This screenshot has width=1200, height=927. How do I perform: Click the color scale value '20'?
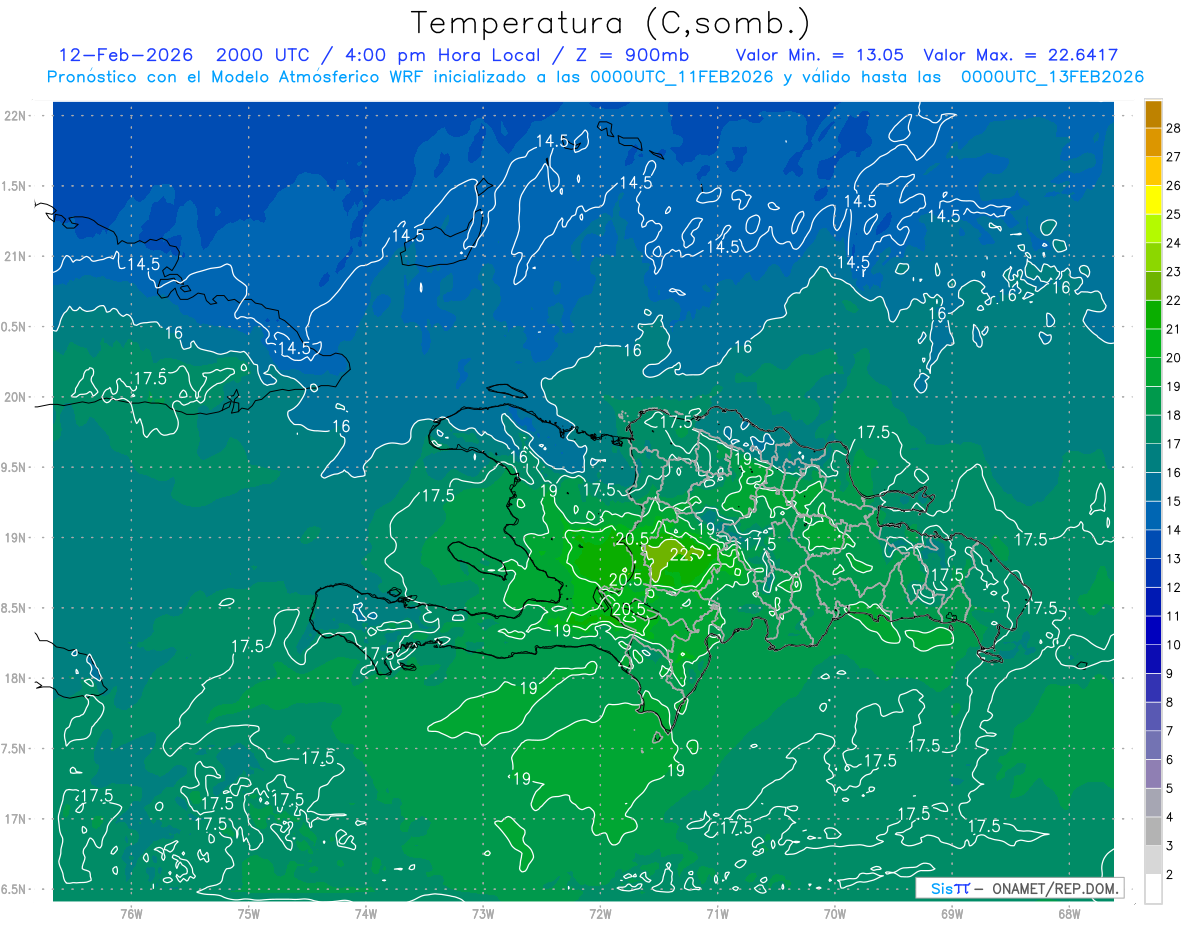tap(1174, 358)
